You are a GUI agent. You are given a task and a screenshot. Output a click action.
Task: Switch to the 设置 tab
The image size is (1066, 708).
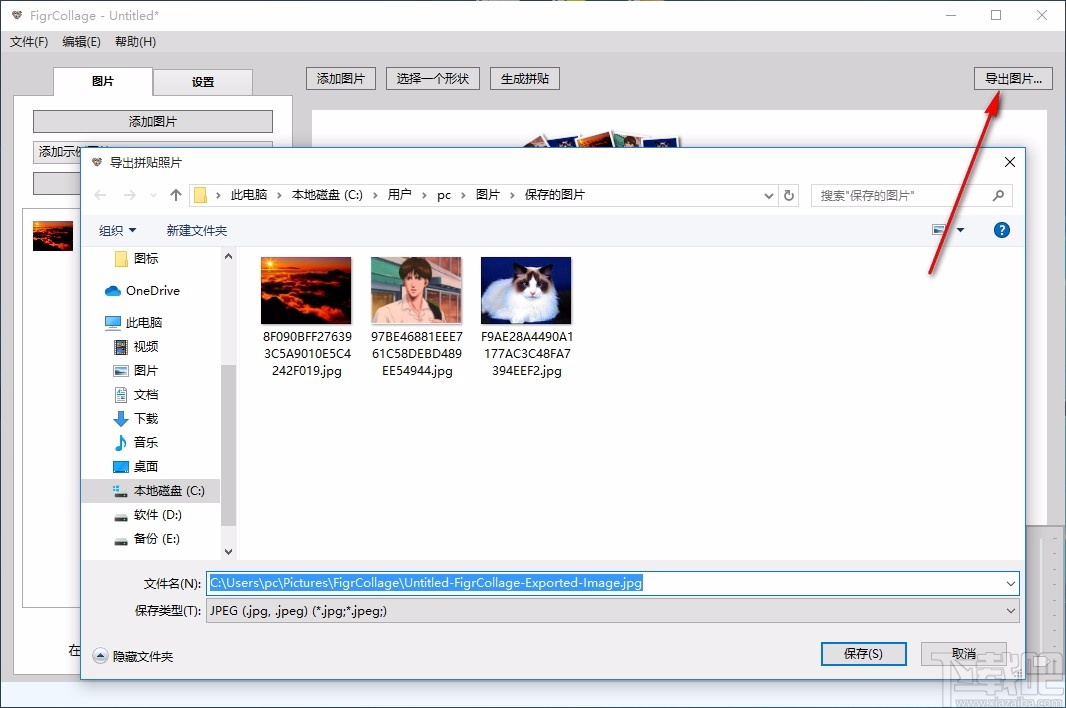(x=202, y=82)
